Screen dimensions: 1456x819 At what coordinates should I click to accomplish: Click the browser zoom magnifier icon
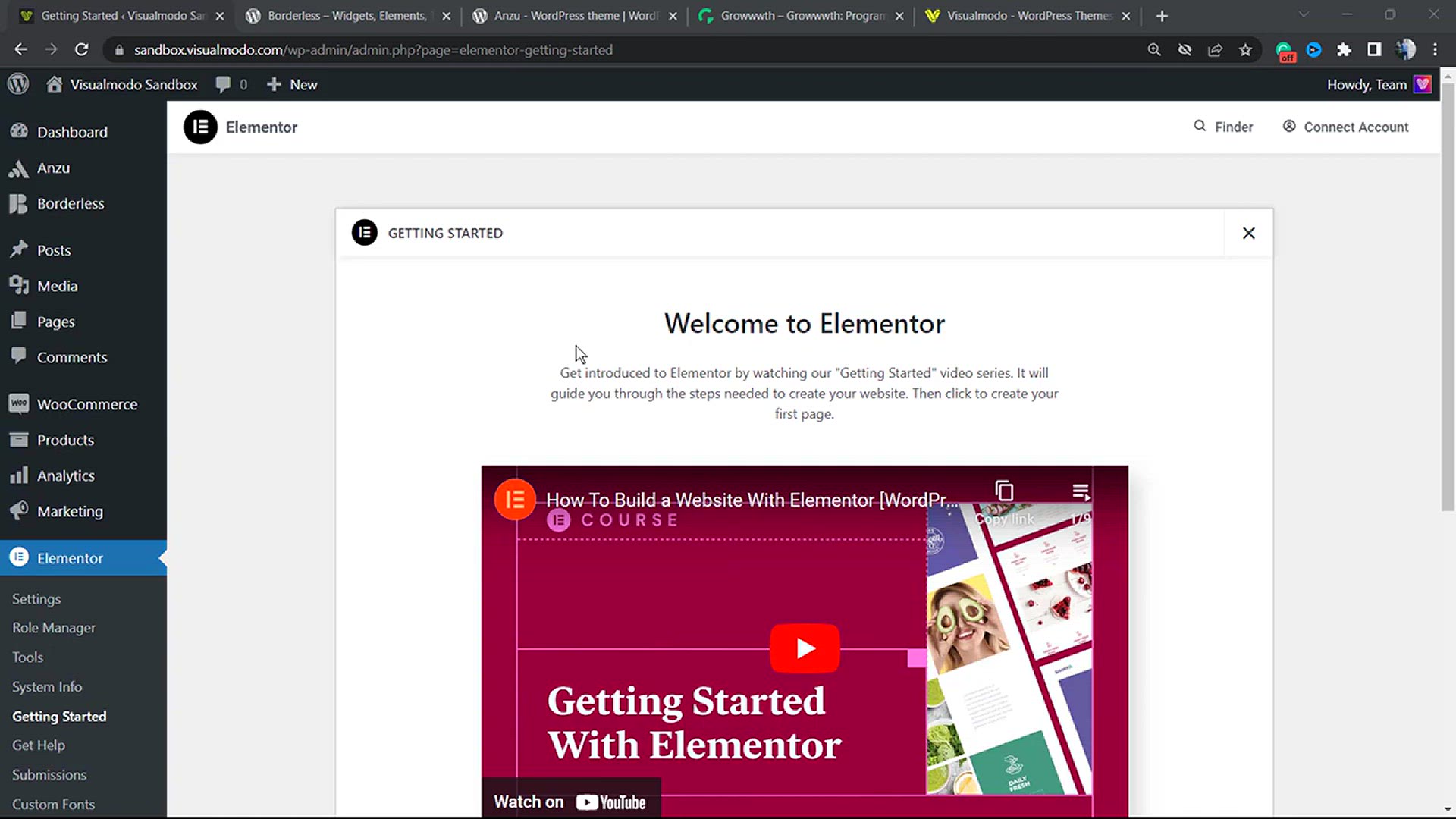point(1154,50)
